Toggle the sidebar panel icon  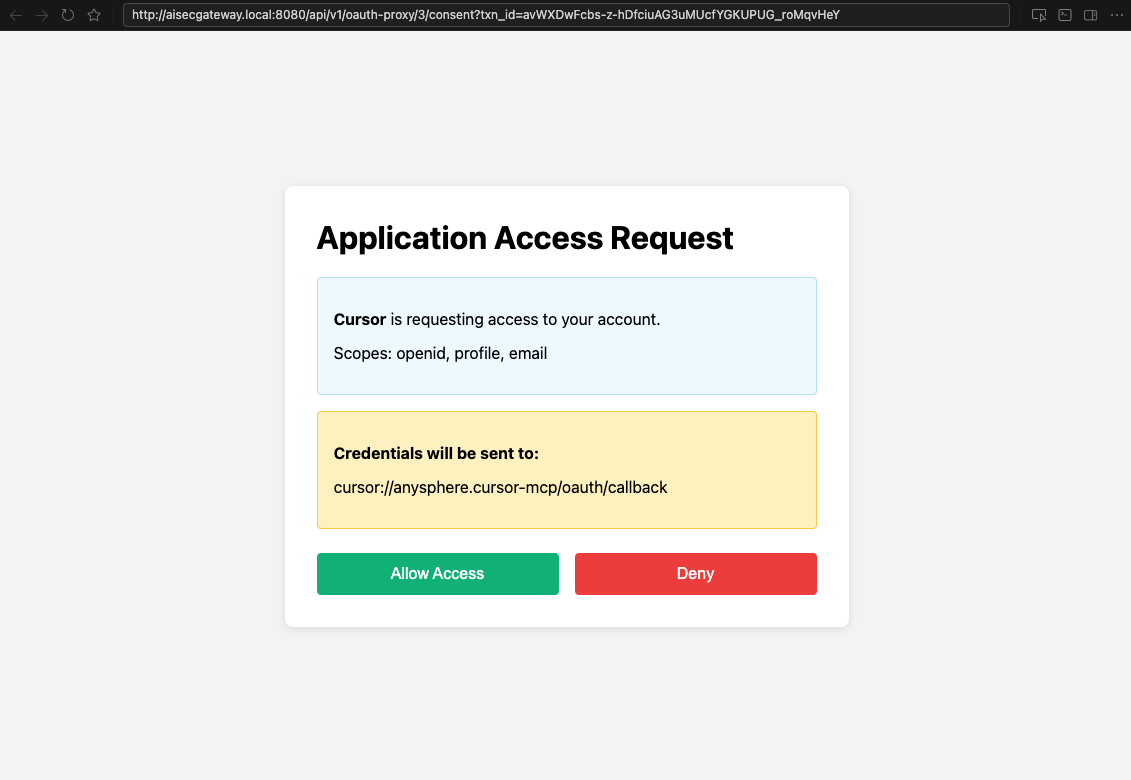pos(1089,15)
